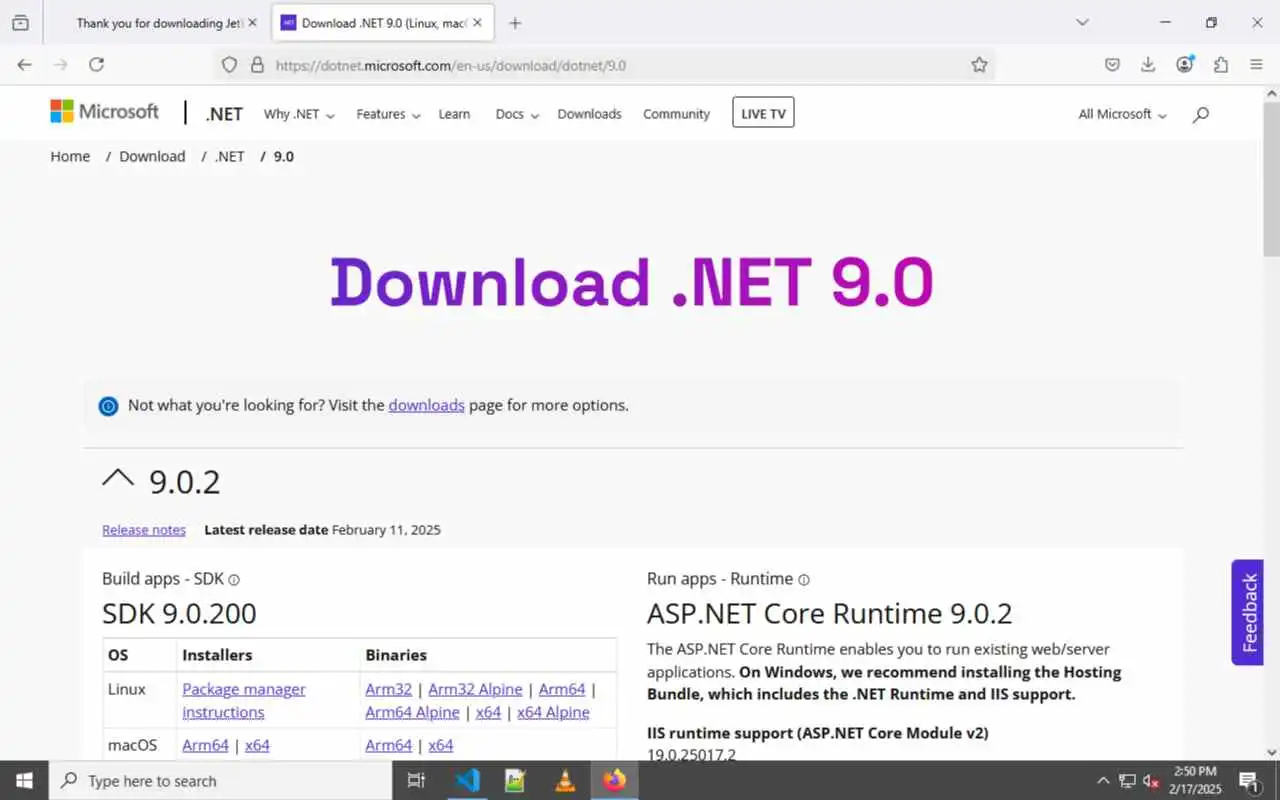Screen dimensions: 1280x800
Task: Open the Firefox hamburger menu
Action: (x=1256, y=64)
